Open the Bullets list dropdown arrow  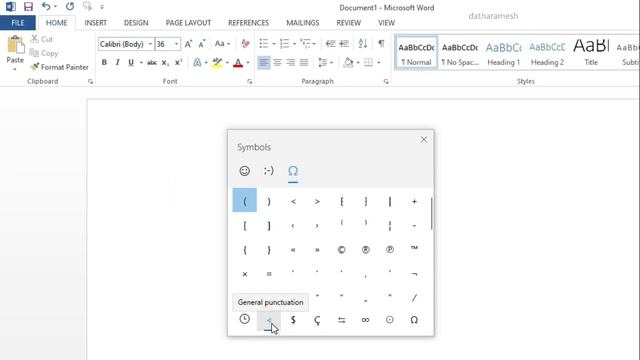pos(273,44)
